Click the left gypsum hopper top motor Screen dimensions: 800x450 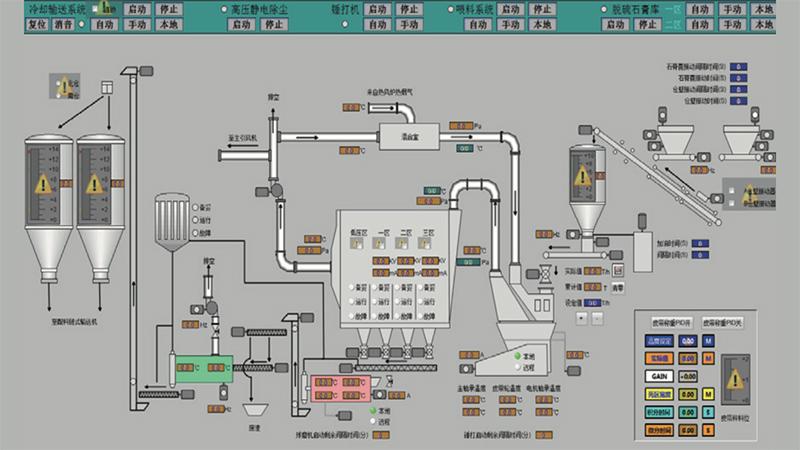pos(662,114)
